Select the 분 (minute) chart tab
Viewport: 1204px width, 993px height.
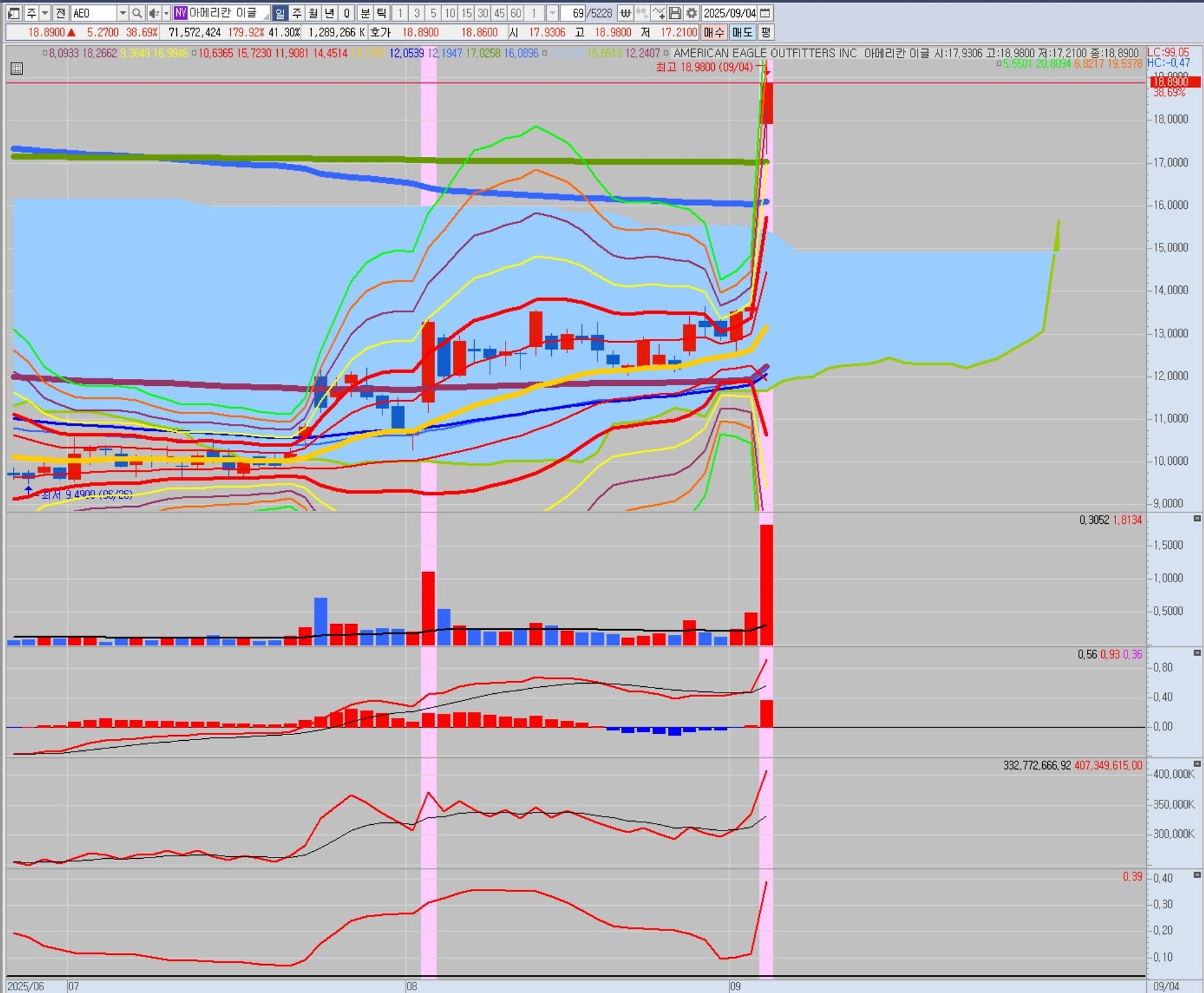point(365,13)
